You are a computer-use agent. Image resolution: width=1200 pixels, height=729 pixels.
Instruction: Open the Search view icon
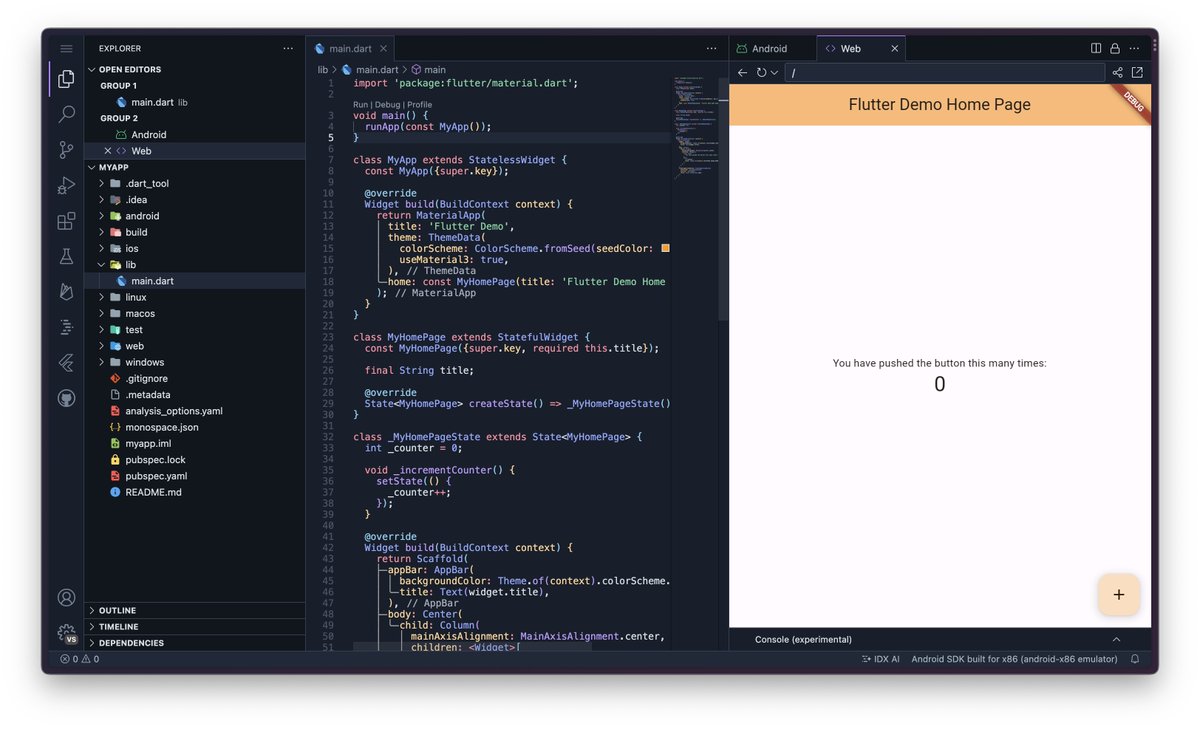tap(66, 114)
